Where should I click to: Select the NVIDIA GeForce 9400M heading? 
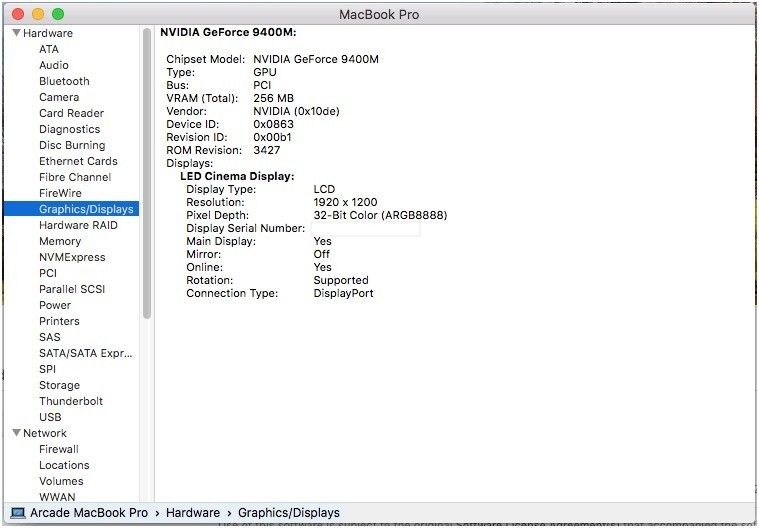228,33
